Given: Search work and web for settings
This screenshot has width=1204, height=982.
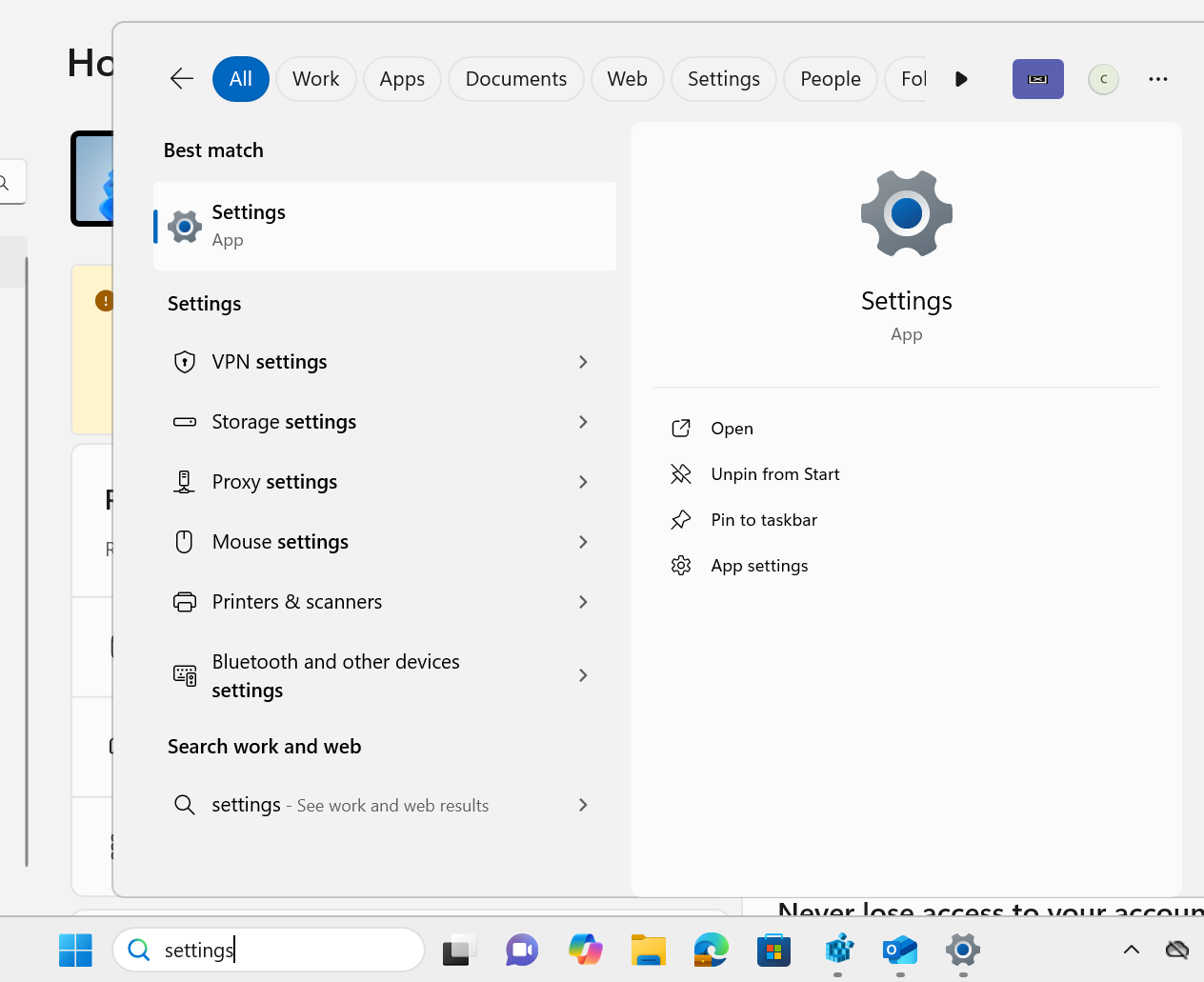Looking at the screenshot, I should (385, 805).
